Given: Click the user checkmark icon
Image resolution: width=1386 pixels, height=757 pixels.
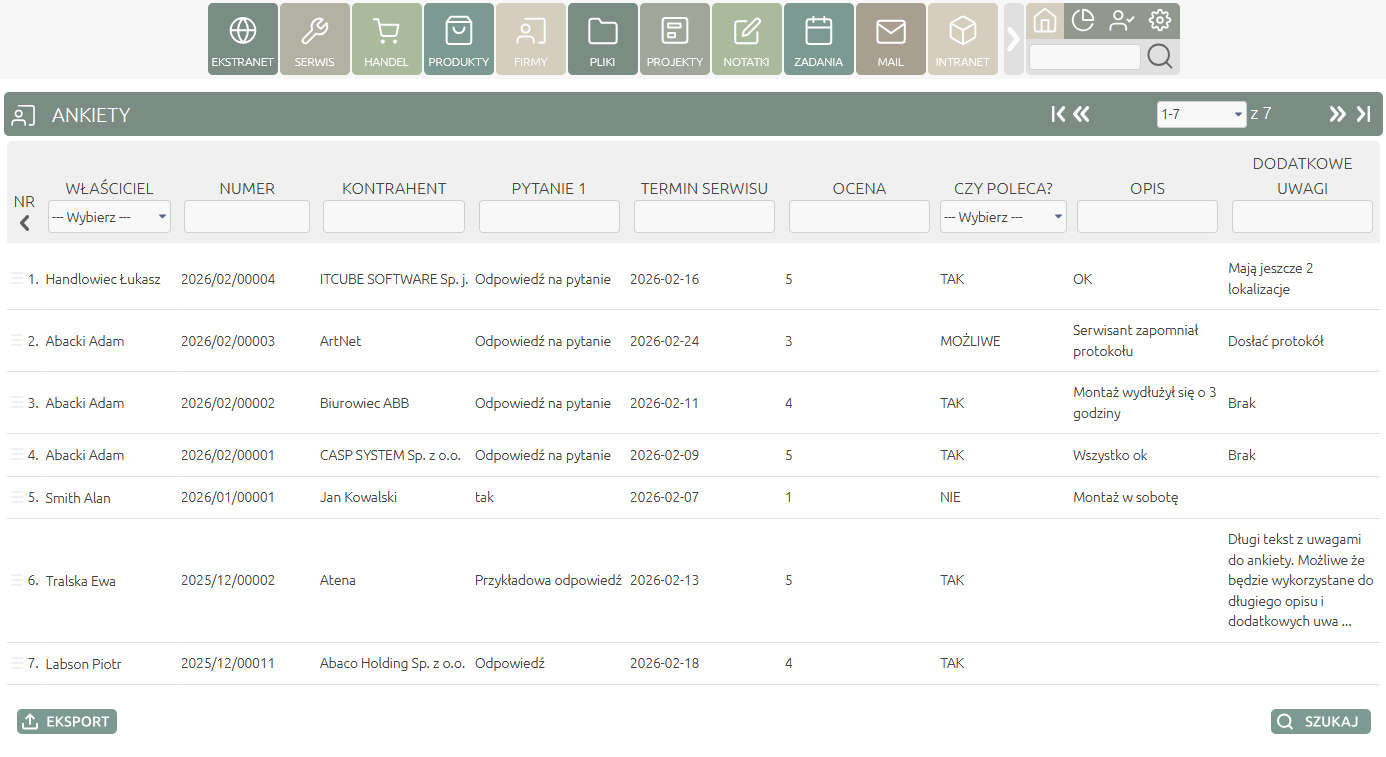Looking at the screenshot, I should (x=1121, y=20).
